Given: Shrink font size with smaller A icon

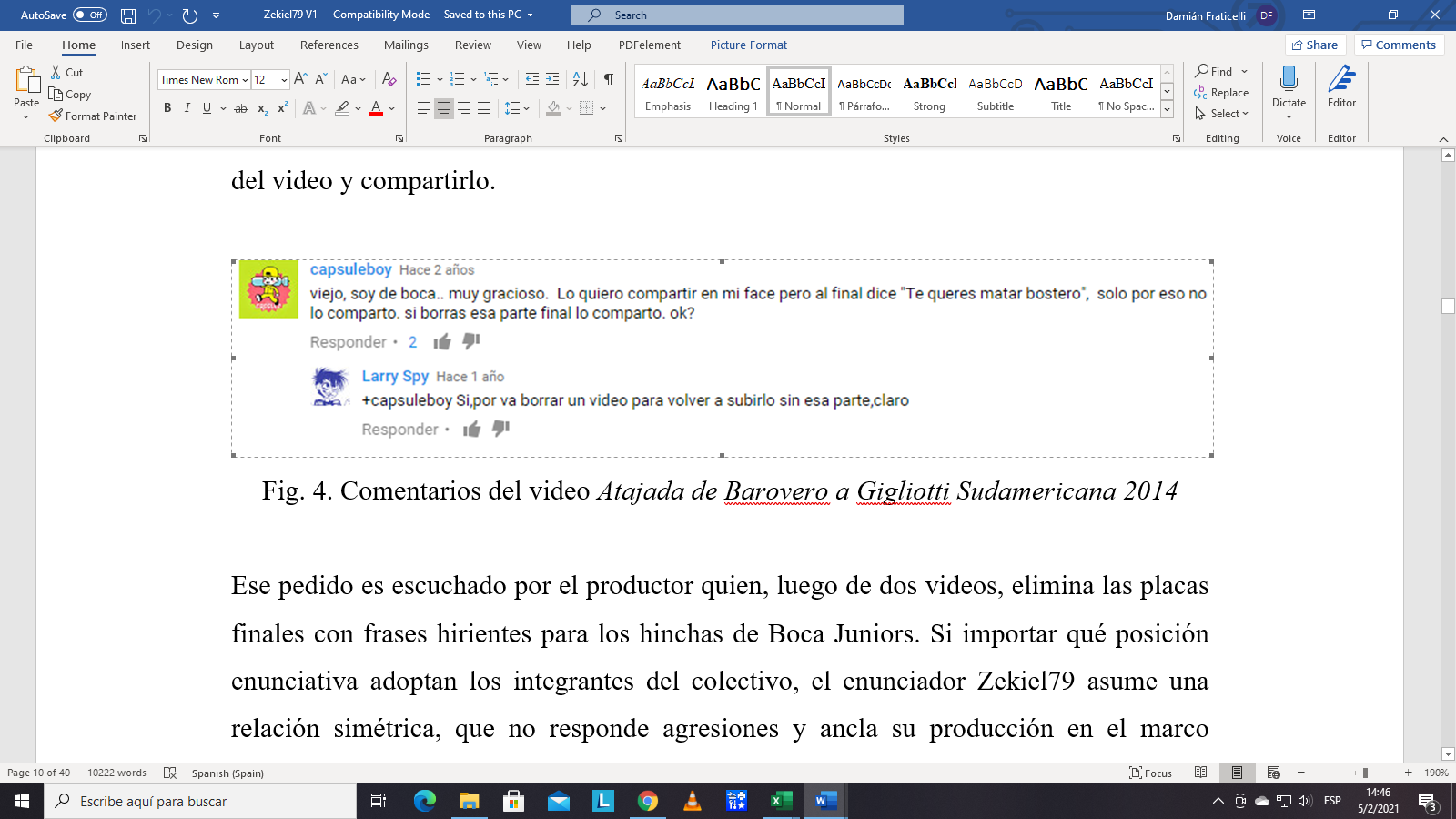Looking at the screenshot, I should pyautogui.click(x=320, y=79).
